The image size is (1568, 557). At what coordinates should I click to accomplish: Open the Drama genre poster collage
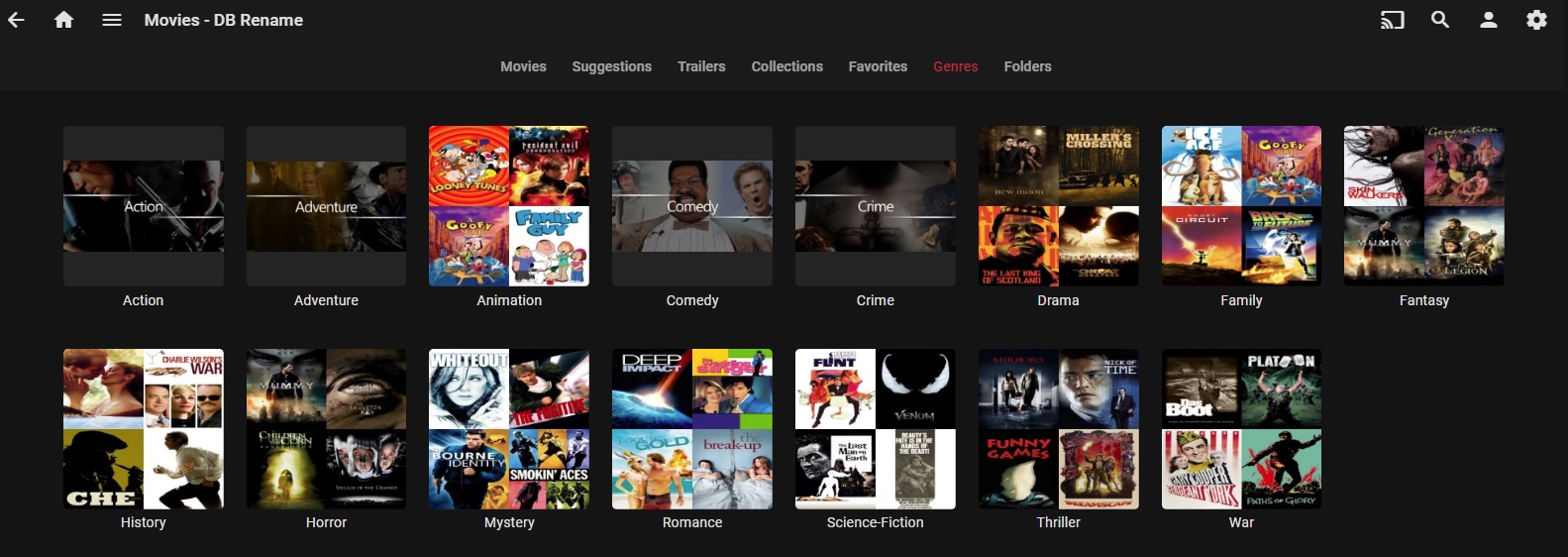click(x=1059, y=206)
